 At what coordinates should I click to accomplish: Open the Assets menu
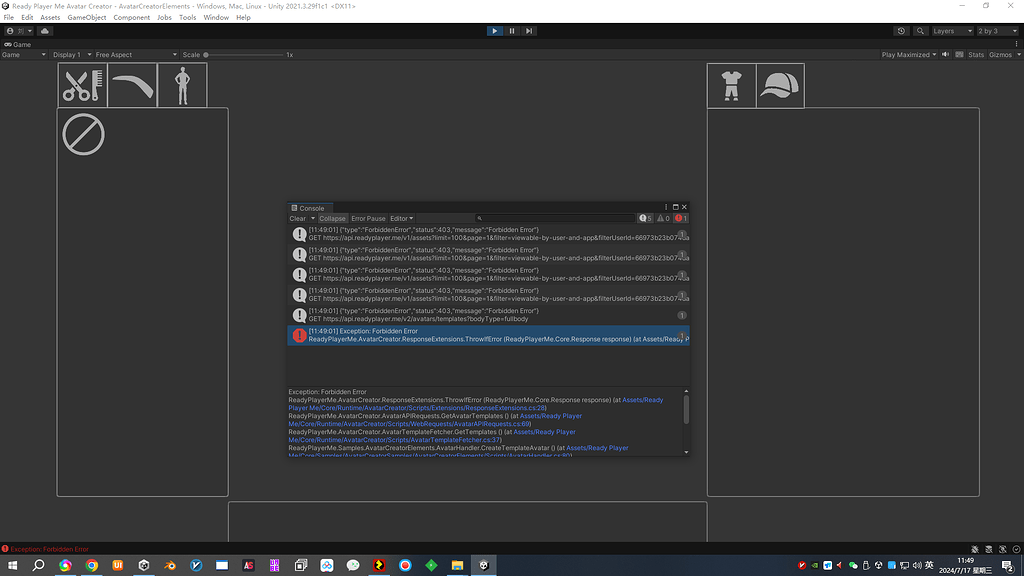(50, 17)
